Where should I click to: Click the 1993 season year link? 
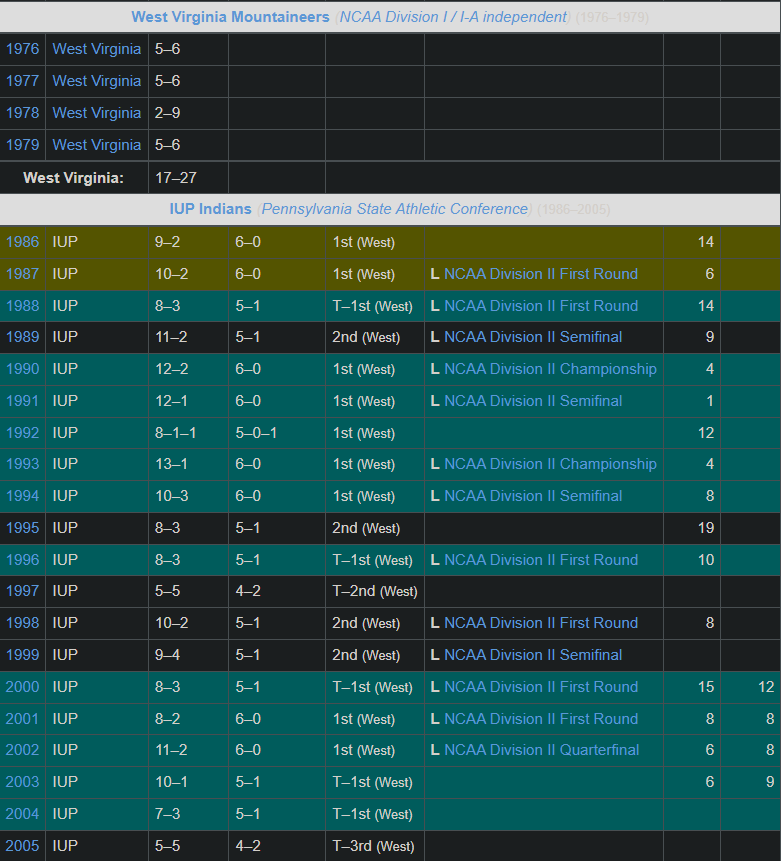coord(23,464)
